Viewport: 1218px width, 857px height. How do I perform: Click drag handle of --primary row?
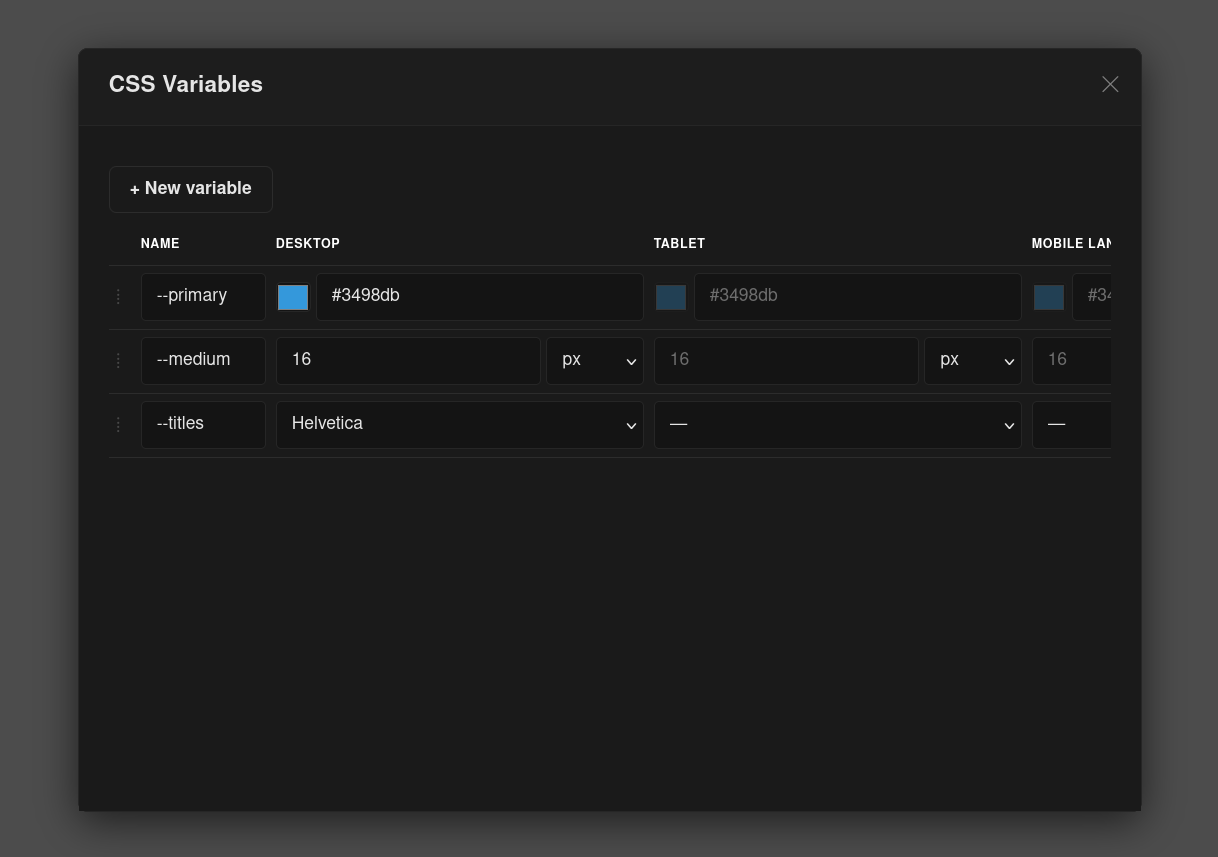[x=118, y=297]
